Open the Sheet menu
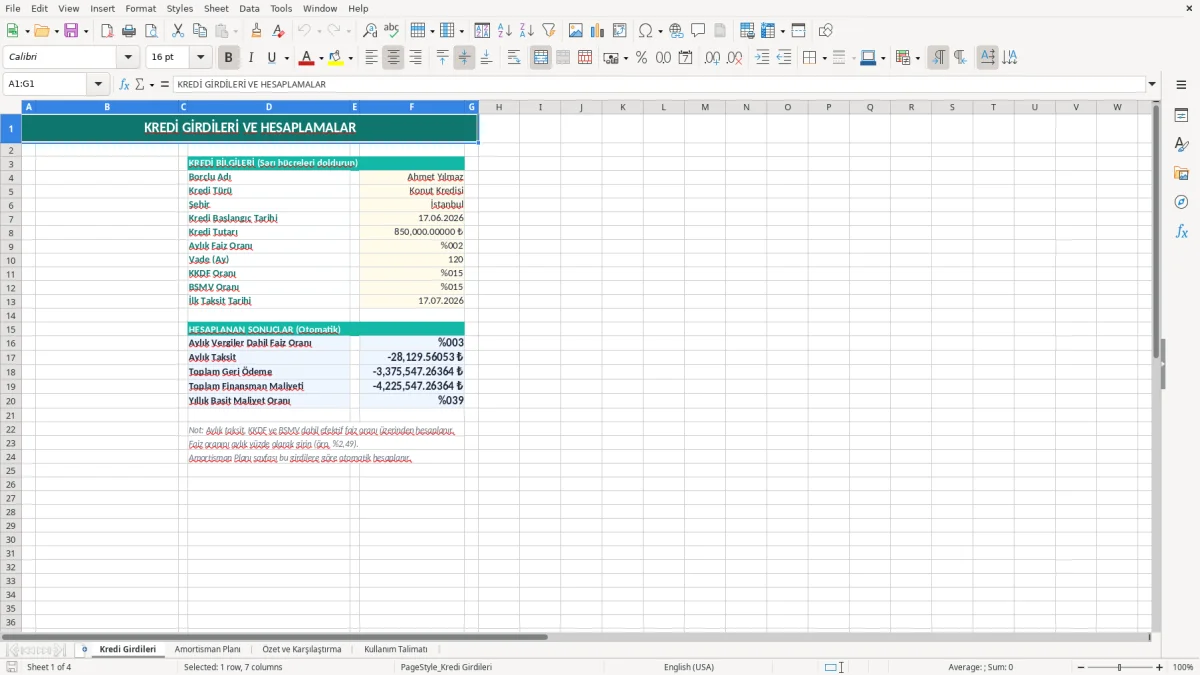This screenshot has width=1200, height=675. point(216,8)
